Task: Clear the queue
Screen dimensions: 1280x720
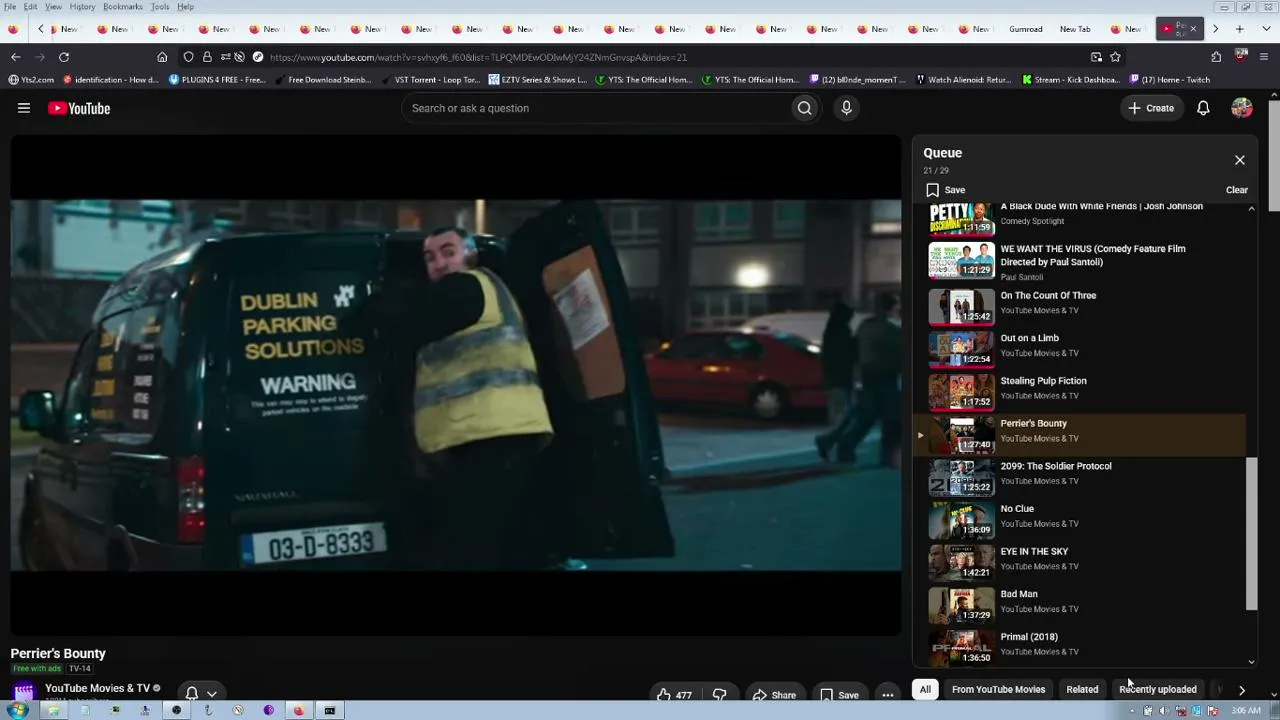Action: pyautogui.click(x=1237, y=190)
